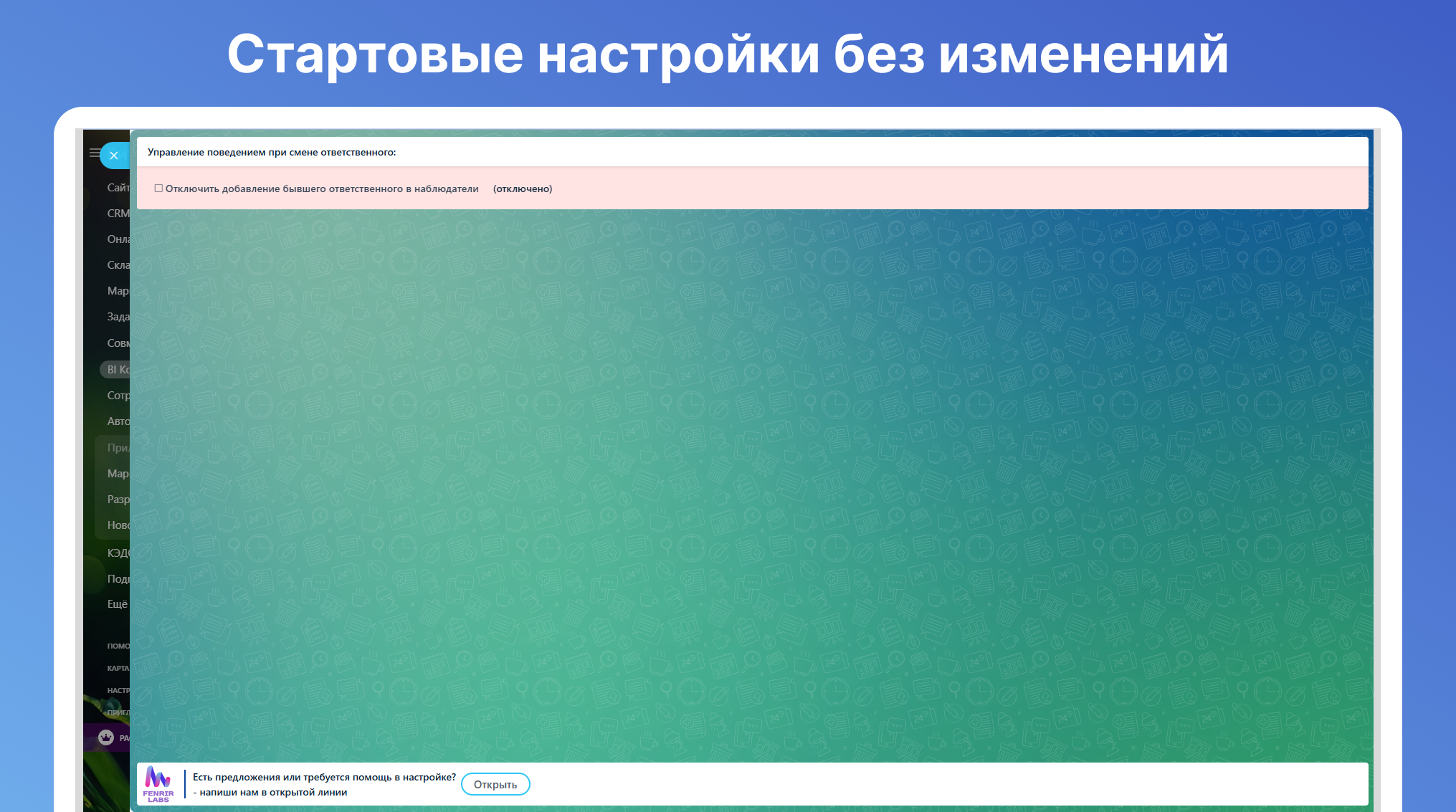This screenshot has width=1456, height=812.
Task: Click the 'Открыть' button
Action: click(495, 784)
